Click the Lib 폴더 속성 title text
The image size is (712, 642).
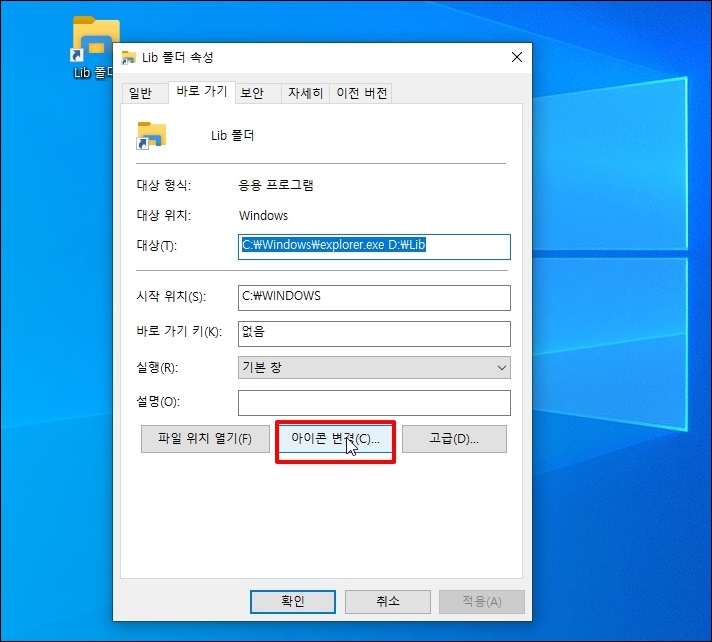[x=178, y=58]
